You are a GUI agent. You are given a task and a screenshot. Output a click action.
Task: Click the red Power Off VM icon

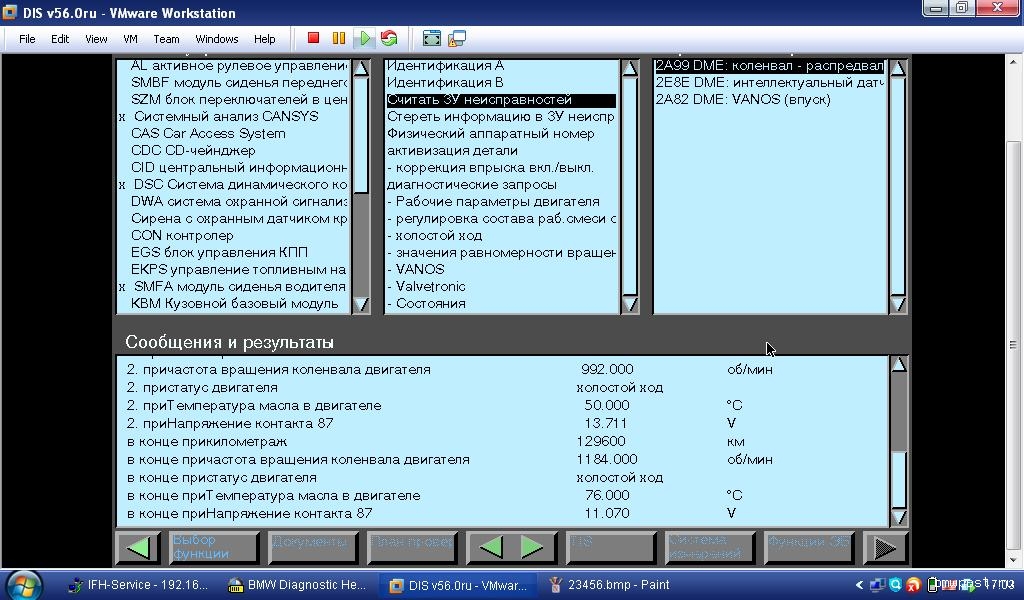point(313,38)
